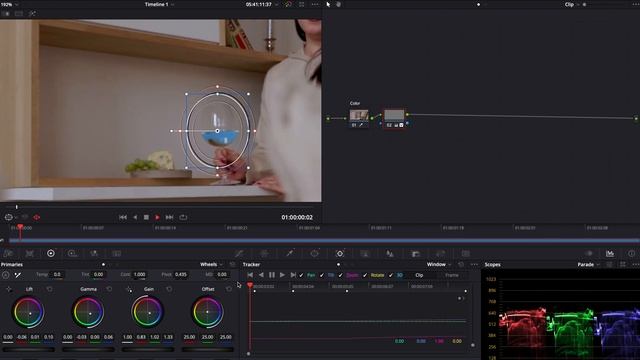Open the Key palette icon

coord(415,253)
